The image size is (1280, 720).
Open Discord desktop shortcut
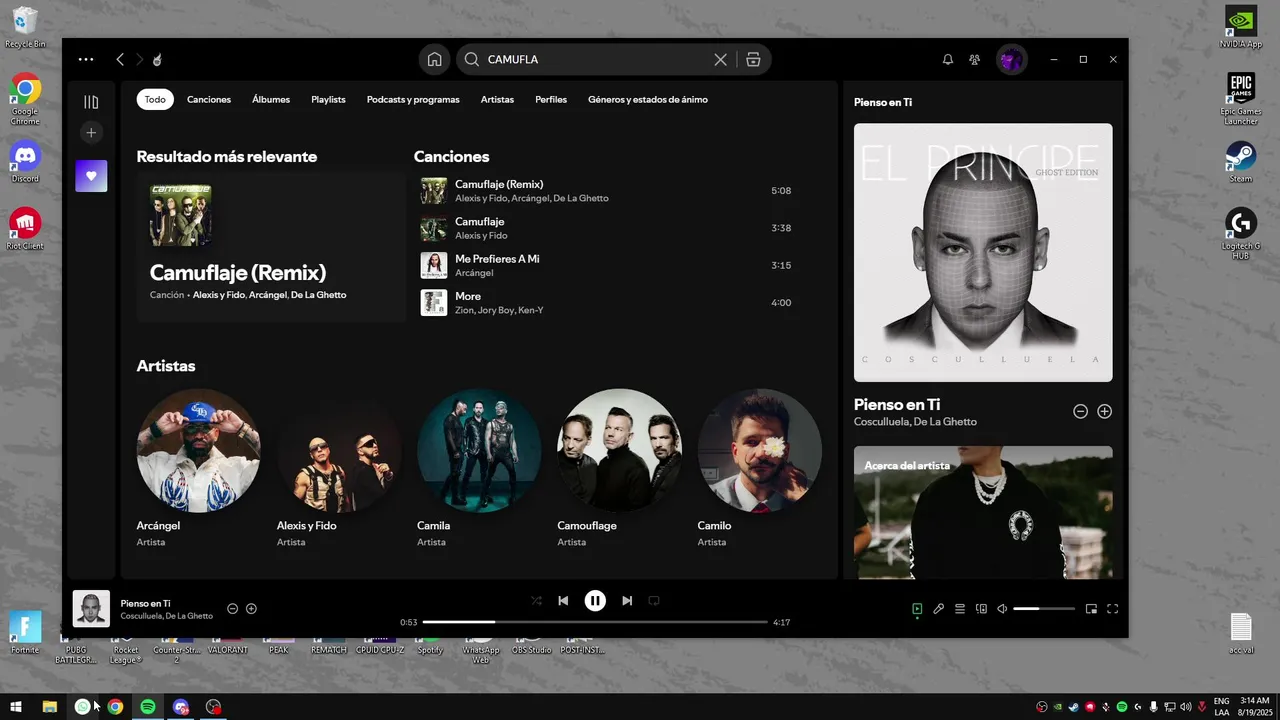pyautogui.click(x=25, y=162)
